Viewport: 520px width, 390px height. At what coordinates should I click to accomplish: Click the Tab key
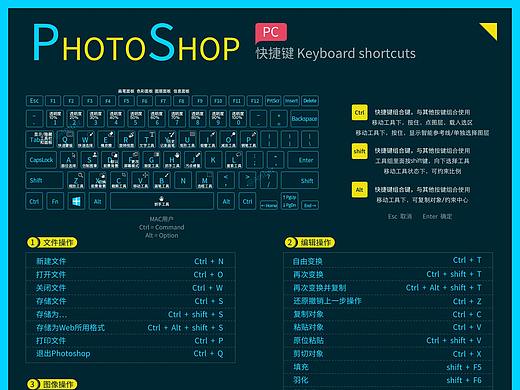point(39,139)
